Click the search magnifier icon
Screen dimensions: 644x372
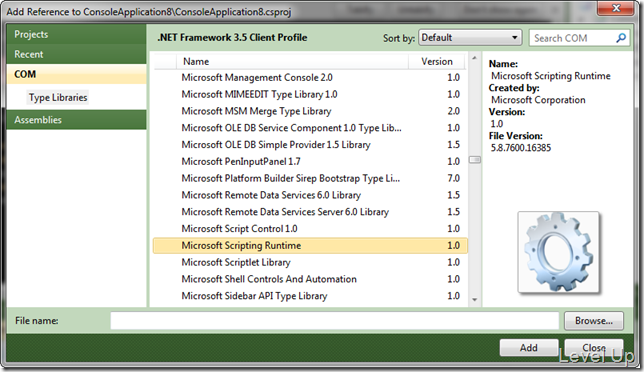click(621, 38)
